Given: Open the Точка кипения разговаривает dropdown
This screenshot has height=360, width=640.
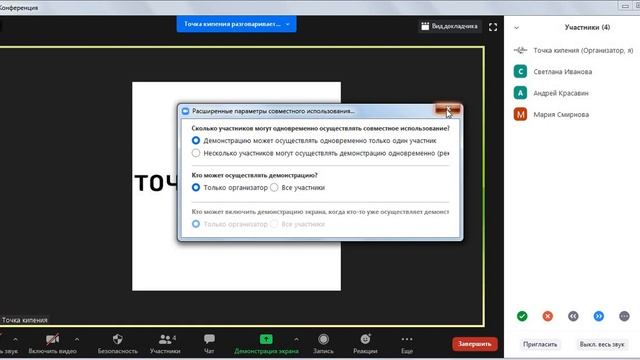Looking at the screenshot, I should pos(236,24).
